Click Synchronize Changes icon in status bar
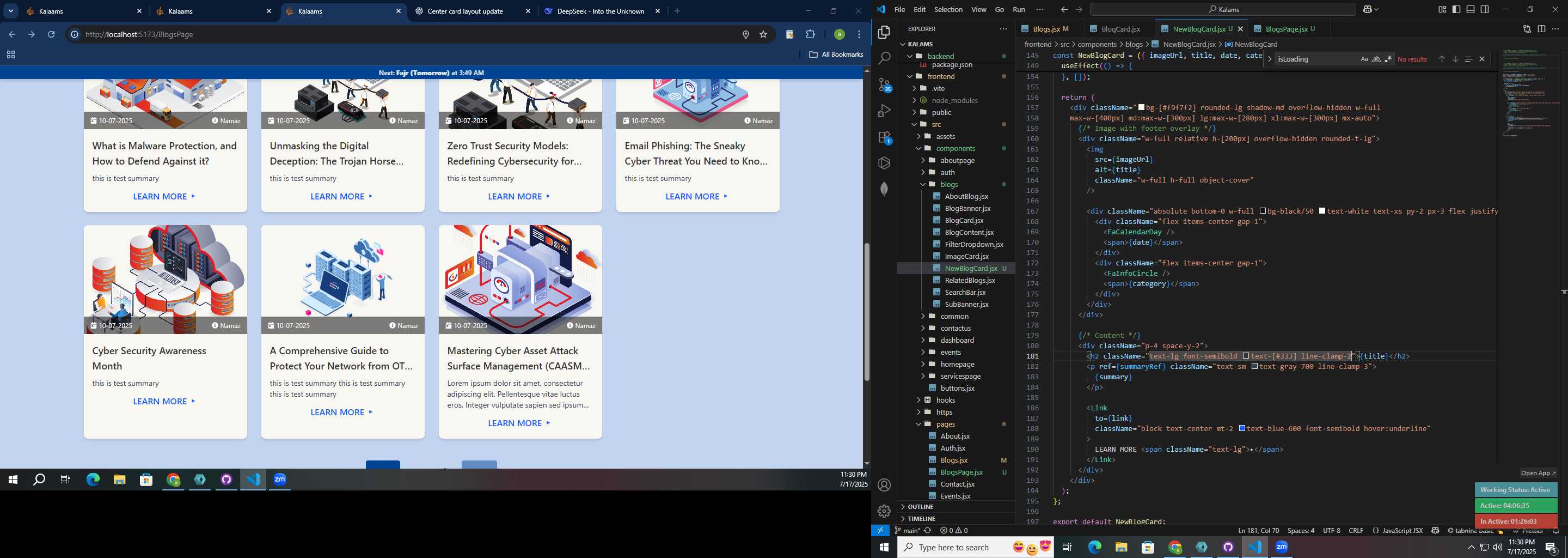The image size is (1568, 558). (928, 531)
